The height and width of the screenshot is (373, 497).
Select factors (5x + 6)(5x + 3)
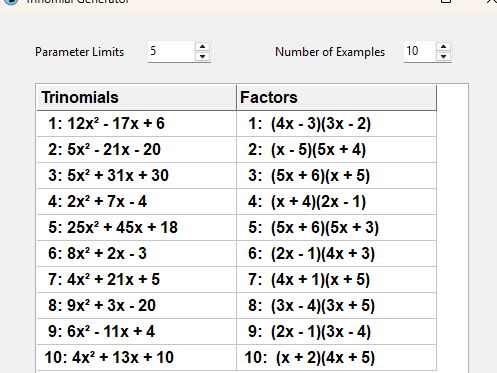[x=336, y=228]
